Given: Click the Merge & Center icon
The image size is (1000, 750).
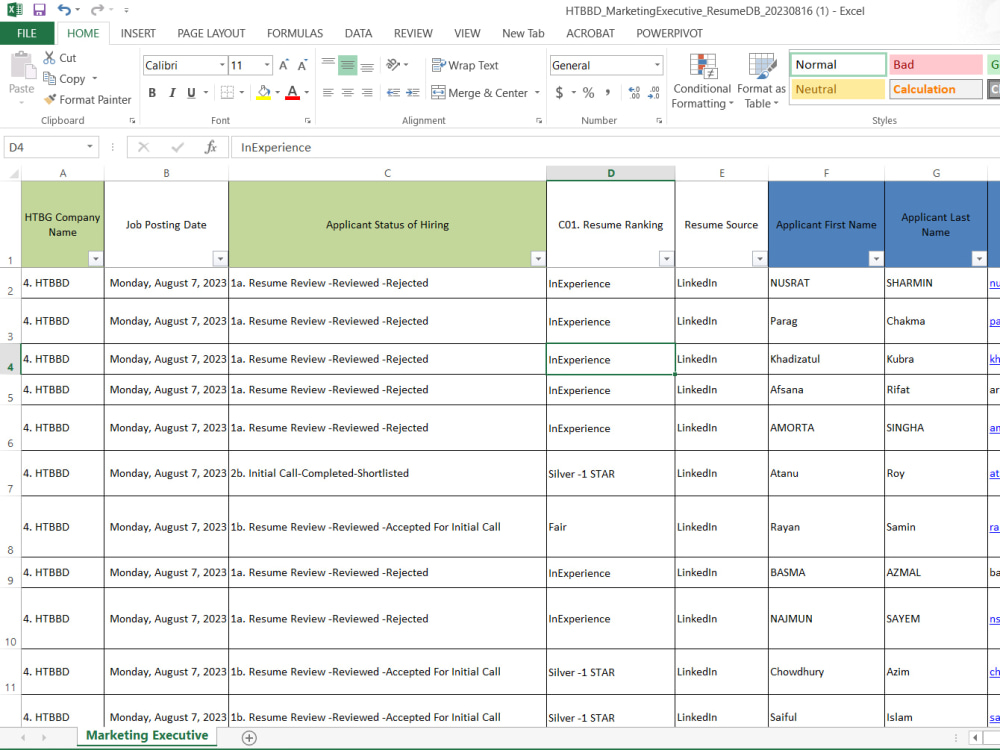Looking at the screenshot, I should pyautogui.click(x=438, y=92).
